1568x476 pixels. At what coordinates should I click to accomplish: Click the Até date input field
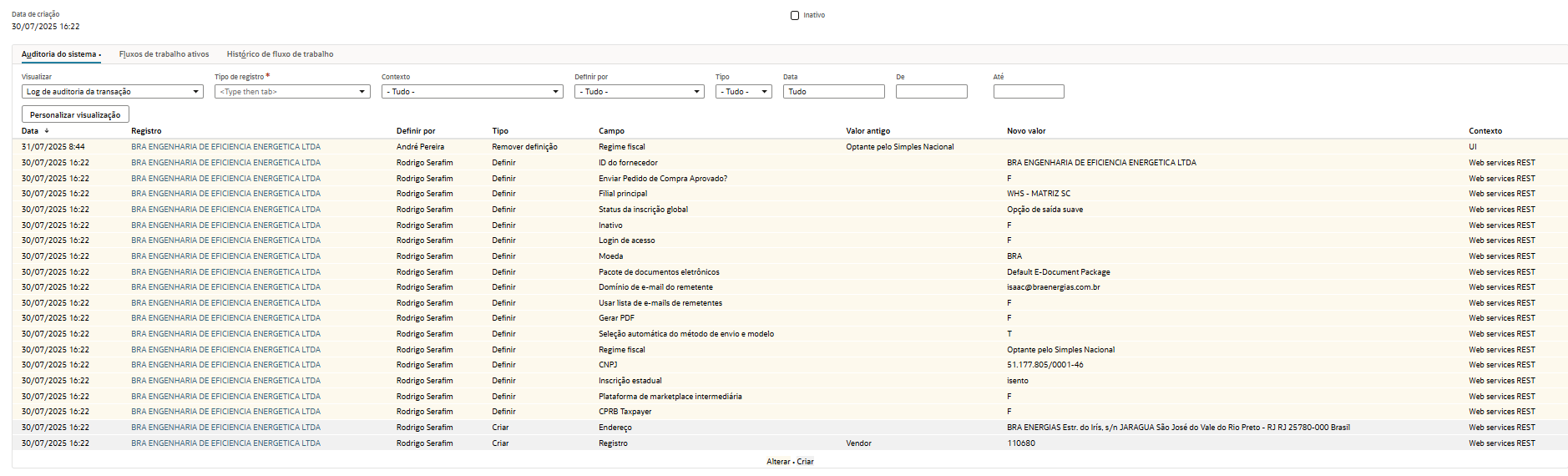click(x=1028, y=92)
